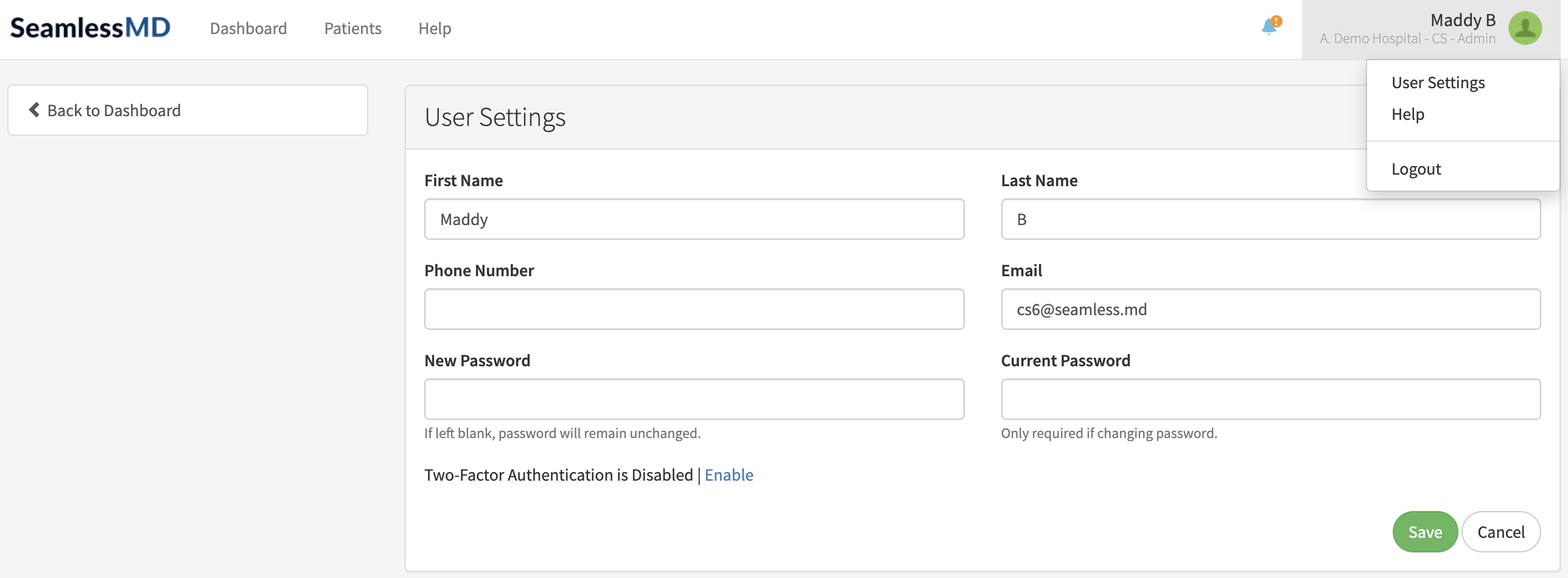Click the Cancel button
Image resolution: width=1568 pixels, height=578 pixels.
coord(1500,532)
